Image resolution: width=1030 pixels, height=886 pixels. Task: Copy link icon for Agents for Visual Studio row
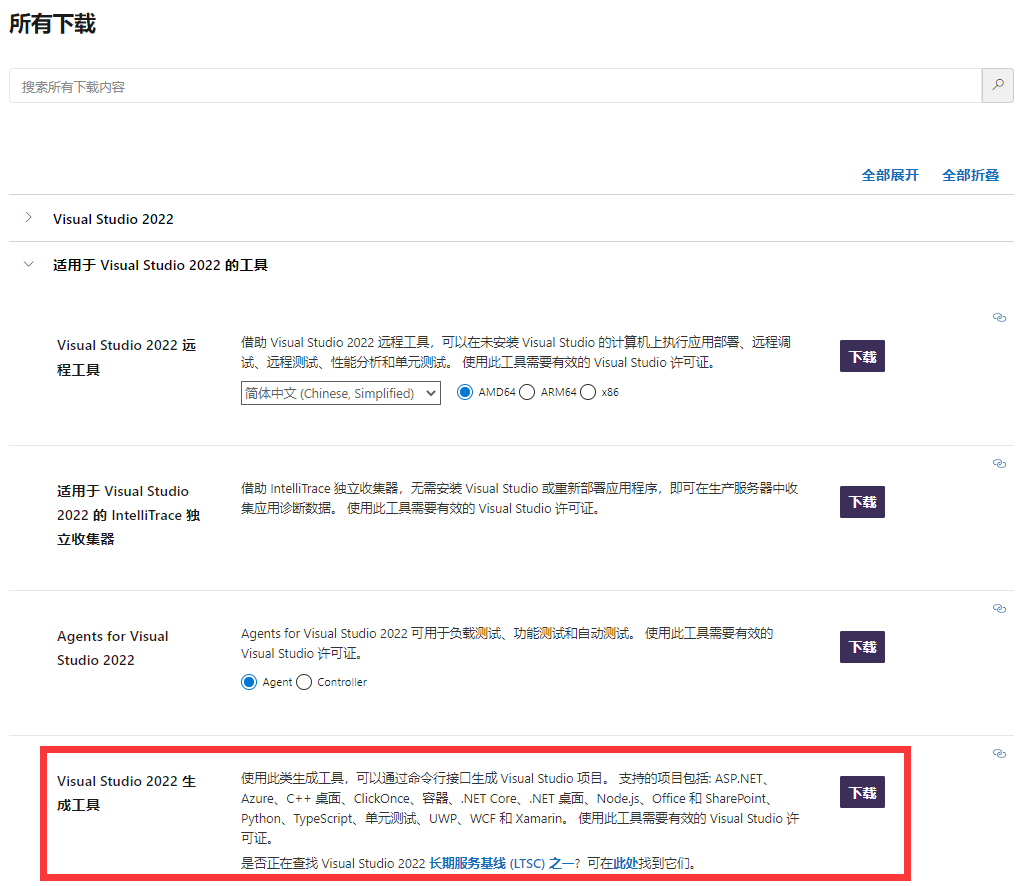(x=999, y=609)
